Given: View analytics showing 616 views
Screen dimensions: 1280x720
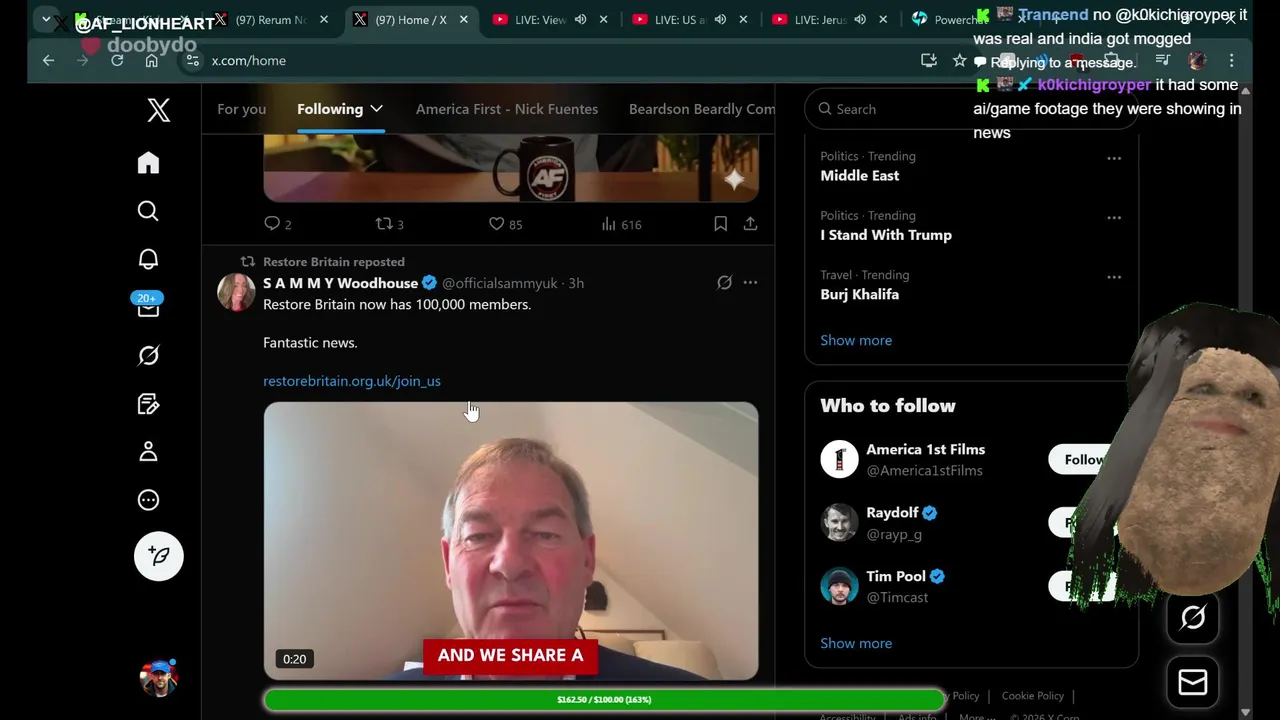Looking at the screenshot, I should (621, 224).
